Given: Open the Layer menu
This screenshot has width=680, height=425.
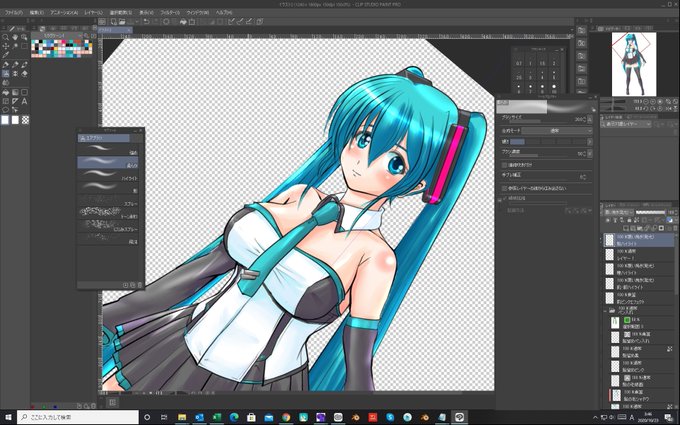Looking at the screenshot, I should [x=94, y=13].
